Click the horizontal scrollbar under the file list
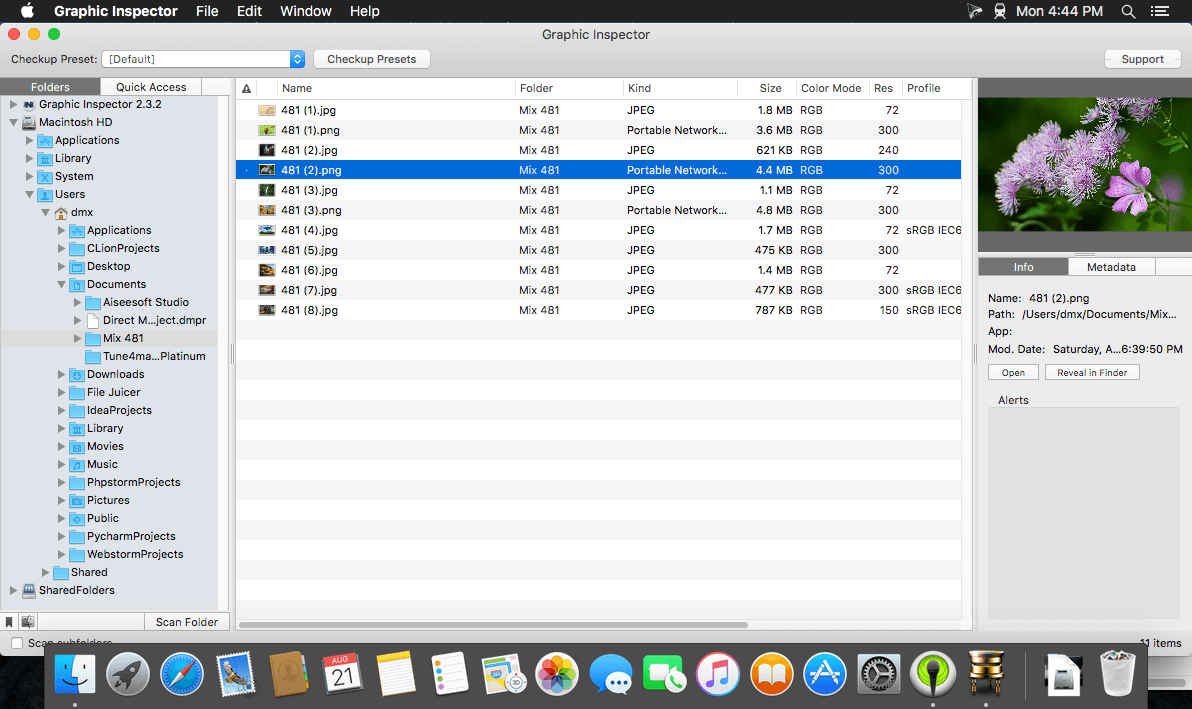Image resolution: width=1192 pixels, height=709 pixels. 493,625
